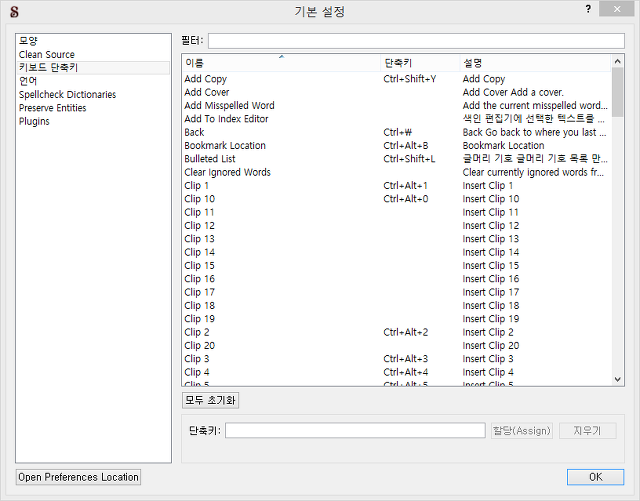Click the shortcut list scrollbar thumb
The height and width of the screenshot is (501, 640).
pos(618,92)
